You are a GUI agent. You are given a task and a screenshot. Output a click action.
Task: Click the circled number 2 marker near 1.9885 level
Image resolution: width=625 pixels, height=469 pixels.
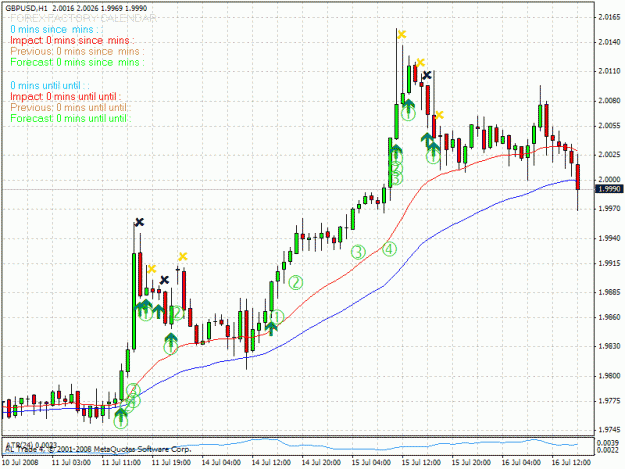(x=296, y=283)
